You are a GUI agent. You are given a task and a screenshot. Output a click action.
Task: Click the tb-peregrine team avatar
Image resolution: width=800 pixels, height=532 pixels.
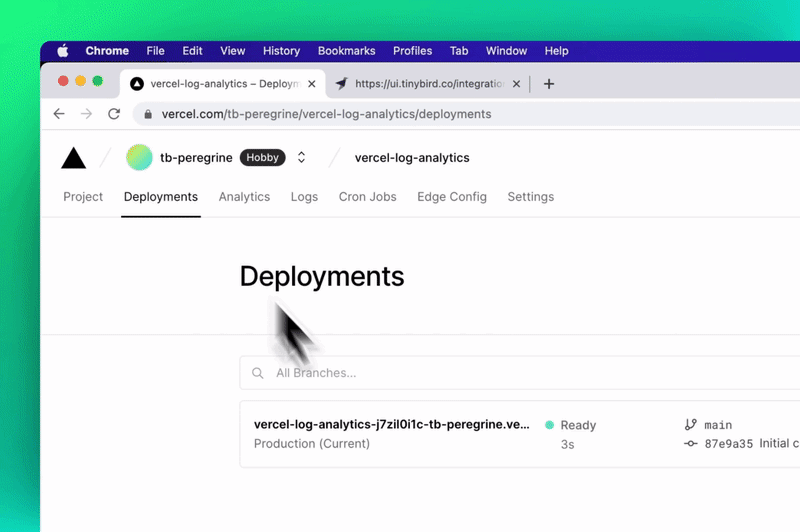139,158
